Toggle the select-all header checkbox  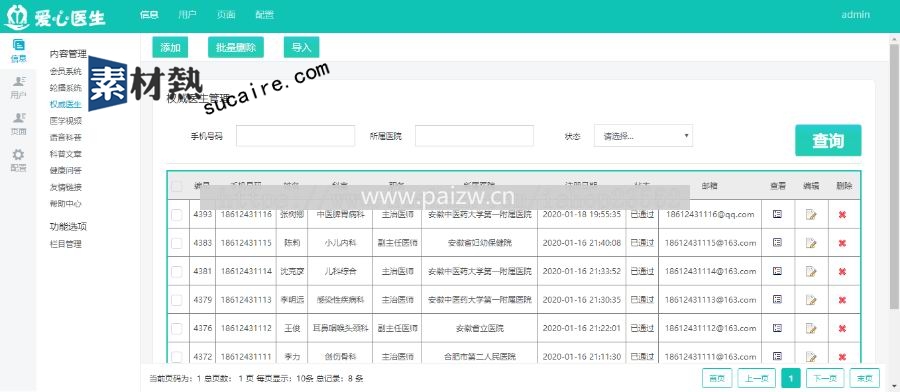(177, 186)
